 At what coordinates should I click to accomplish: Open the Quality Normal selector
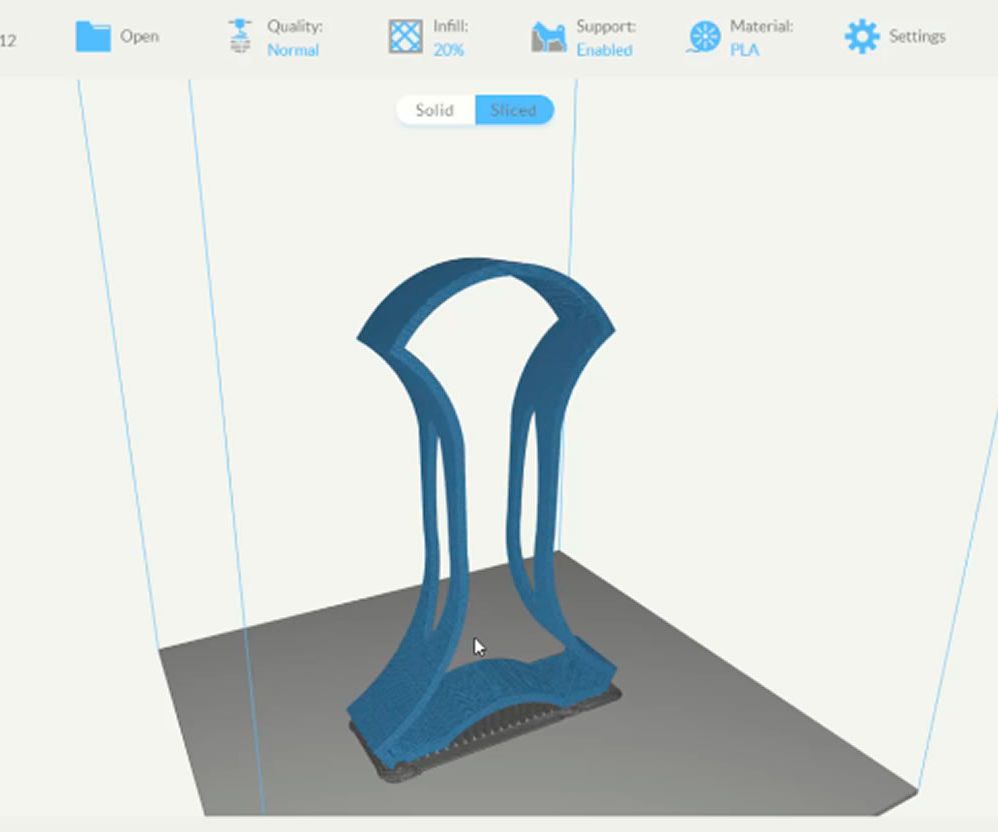[293, 48]
